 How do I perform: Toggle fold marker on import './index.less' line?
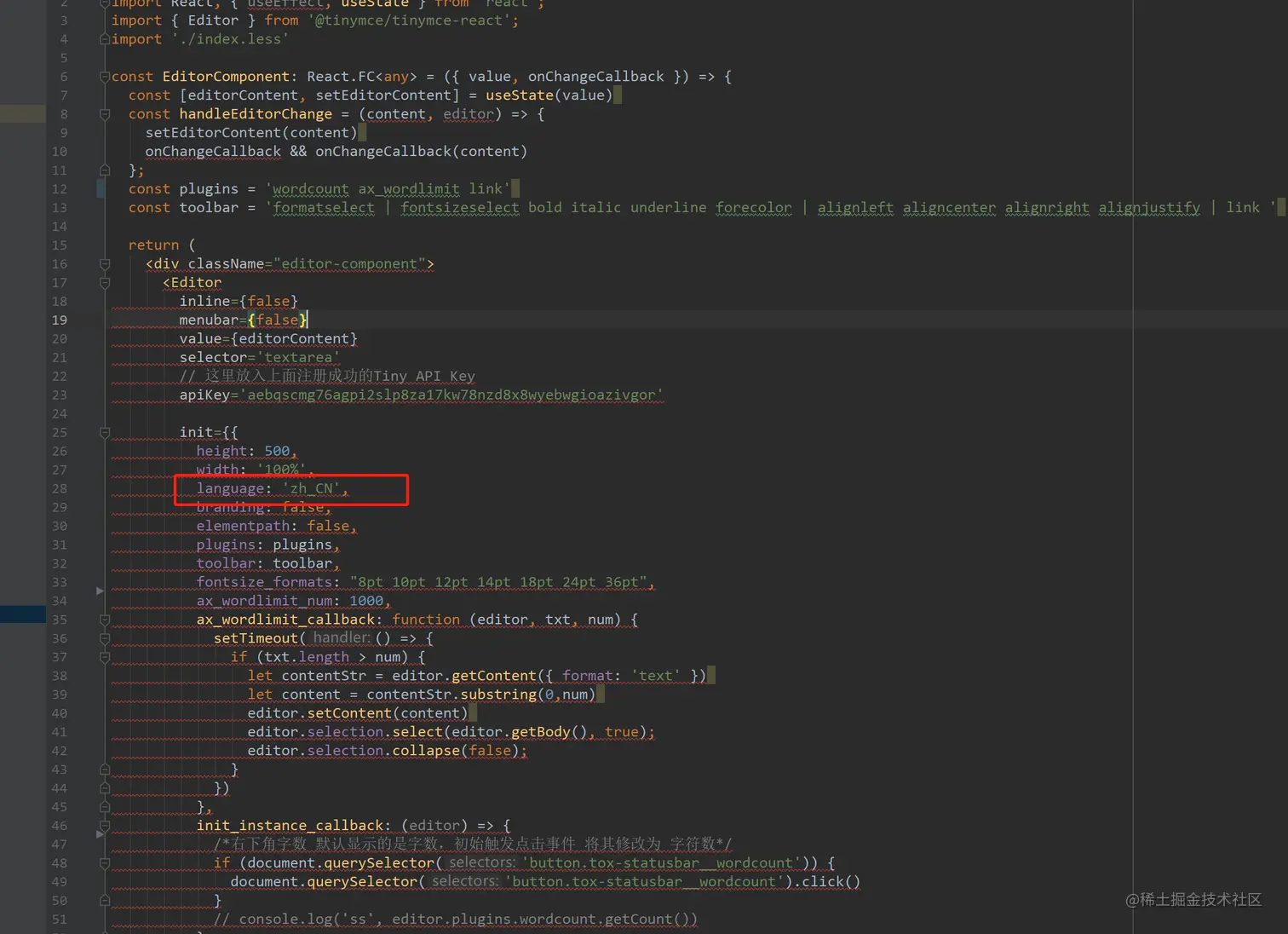point(105,39)
